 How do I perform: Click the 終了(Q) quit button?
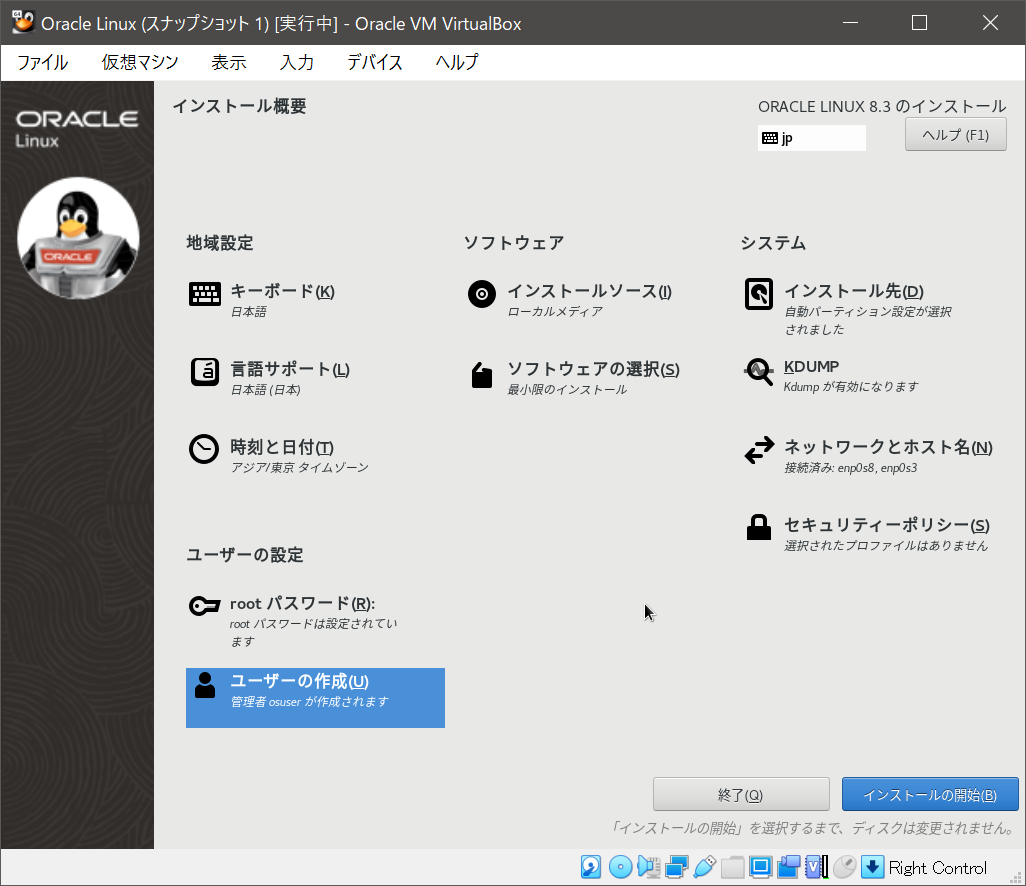pos(741,794)
